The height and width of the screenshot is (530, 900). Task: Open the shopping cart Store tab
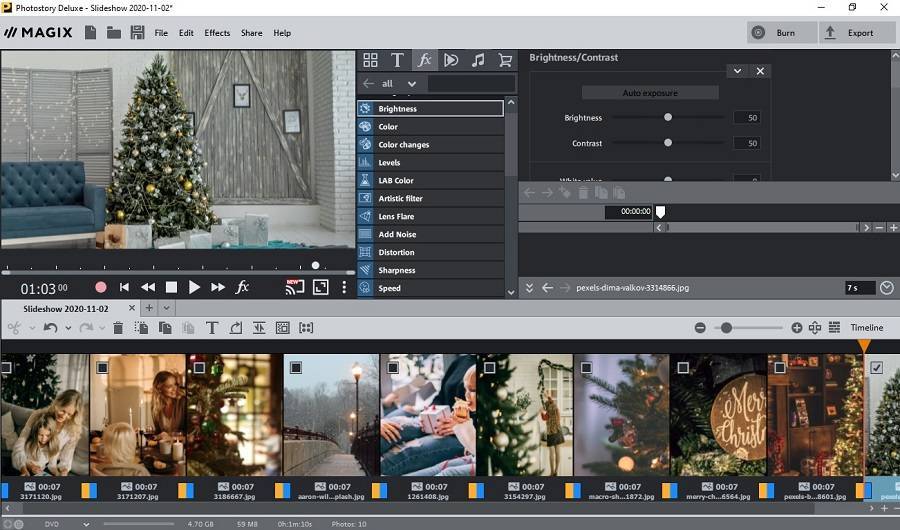click(x=505, y=60)
